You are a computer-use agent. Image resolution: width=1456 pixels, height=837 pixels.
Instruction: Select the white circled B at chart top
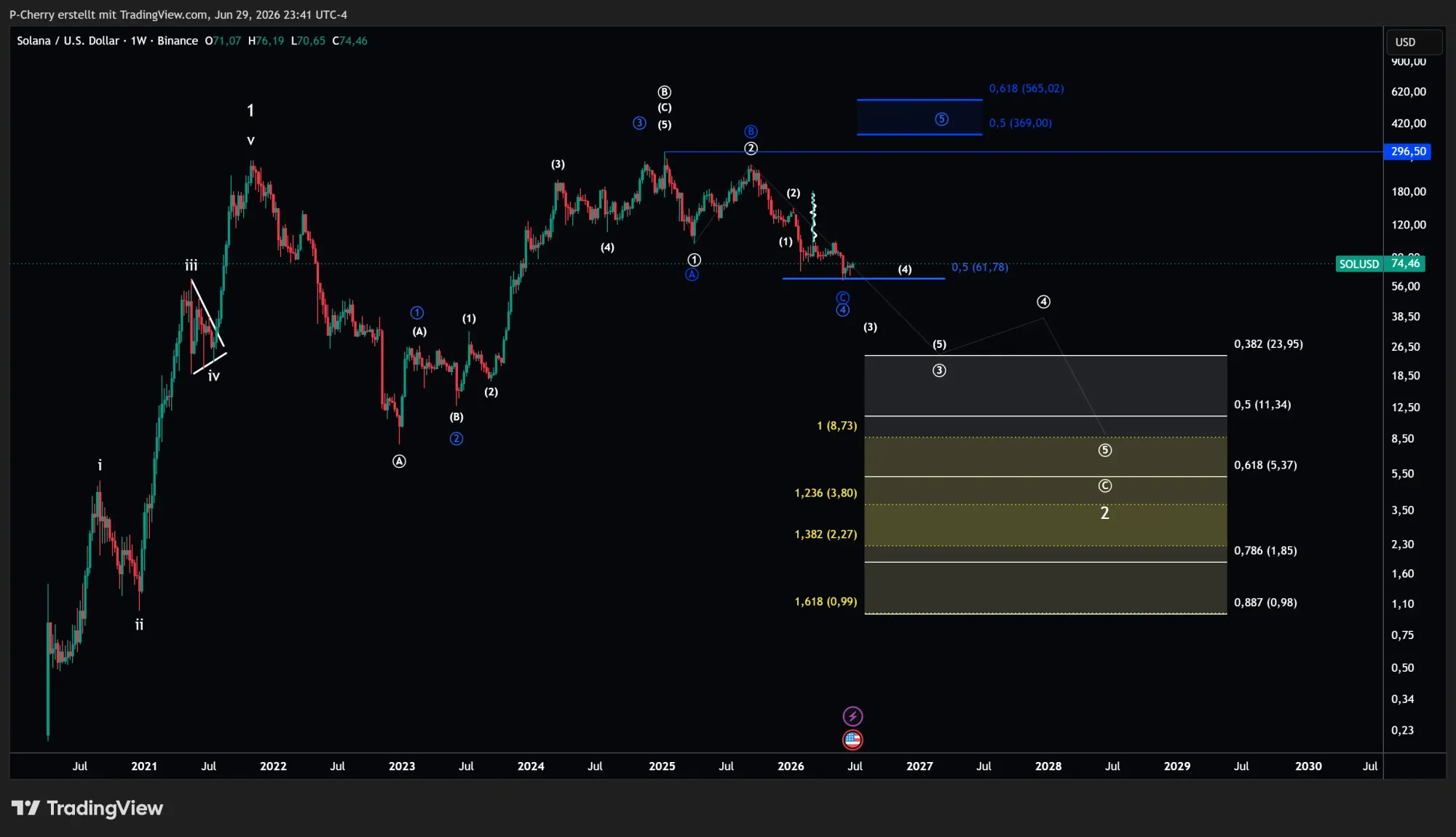tap(664, 92)
